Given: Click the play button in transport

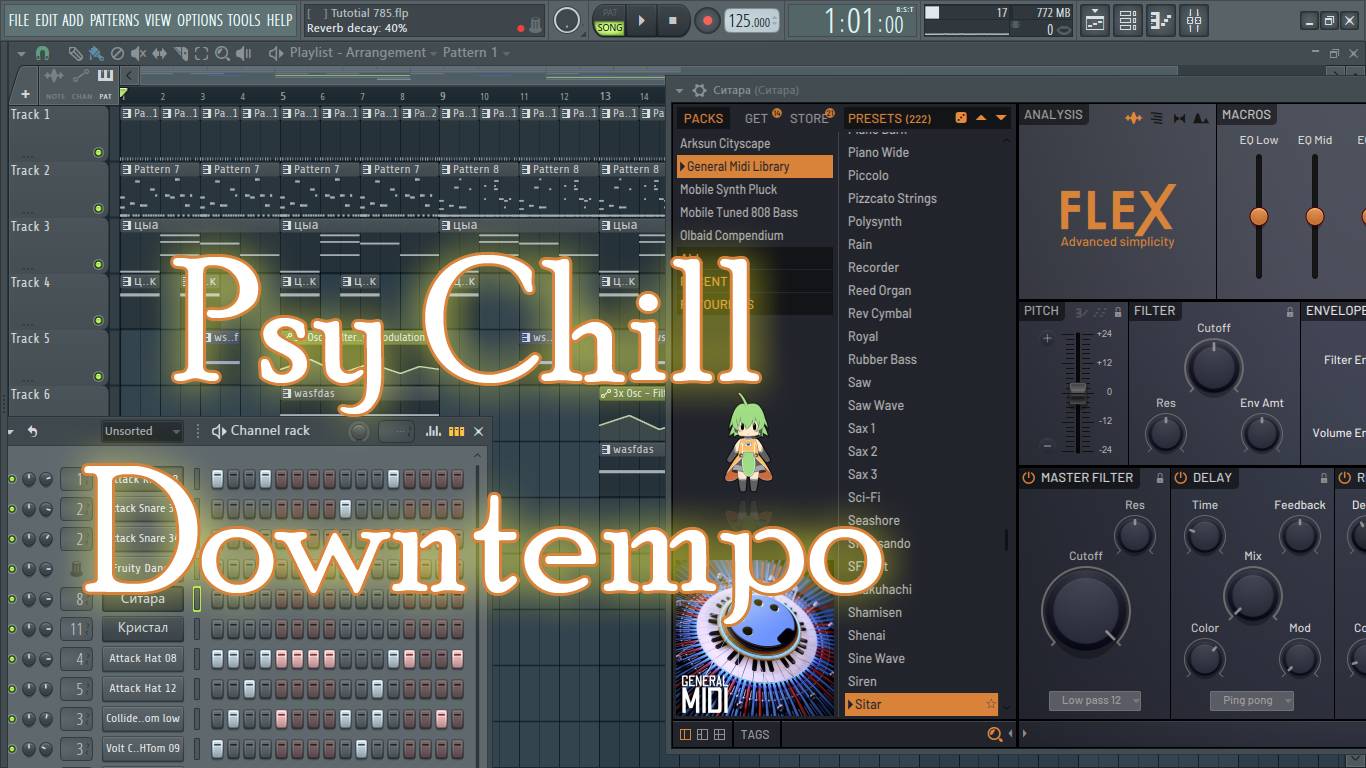Looking at the screenshot, I should pos(642,20).
